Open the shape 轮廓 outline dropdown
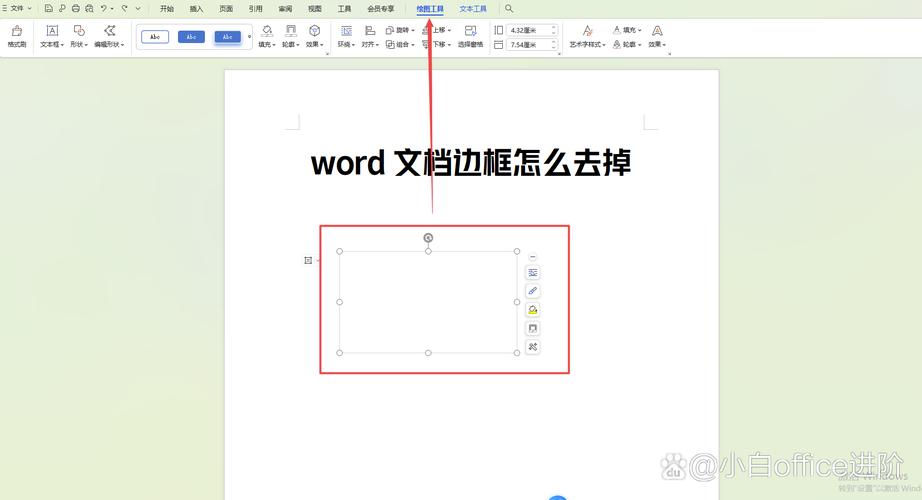 pos(290,36)
